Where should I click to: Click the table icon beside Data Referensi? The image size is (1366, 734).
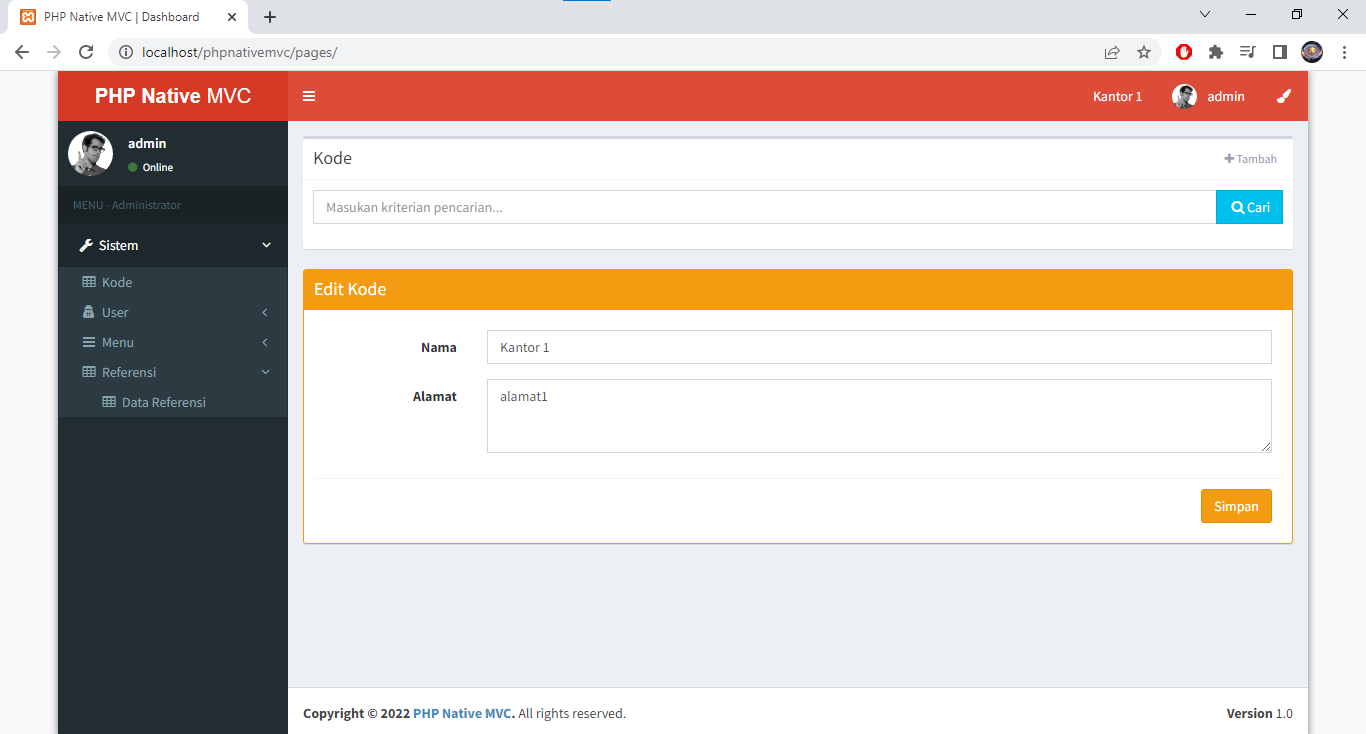109,402
